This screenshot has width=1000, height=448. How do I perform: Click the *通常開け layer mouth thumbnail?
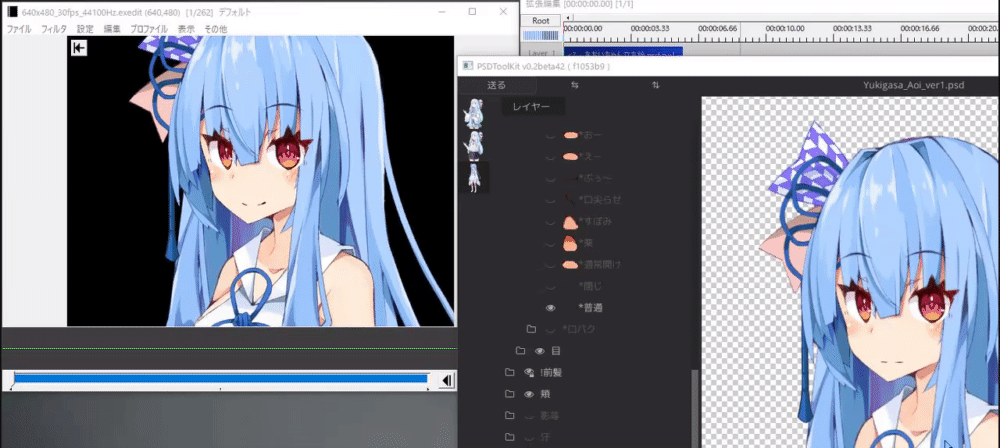click(x=570, y=264)
